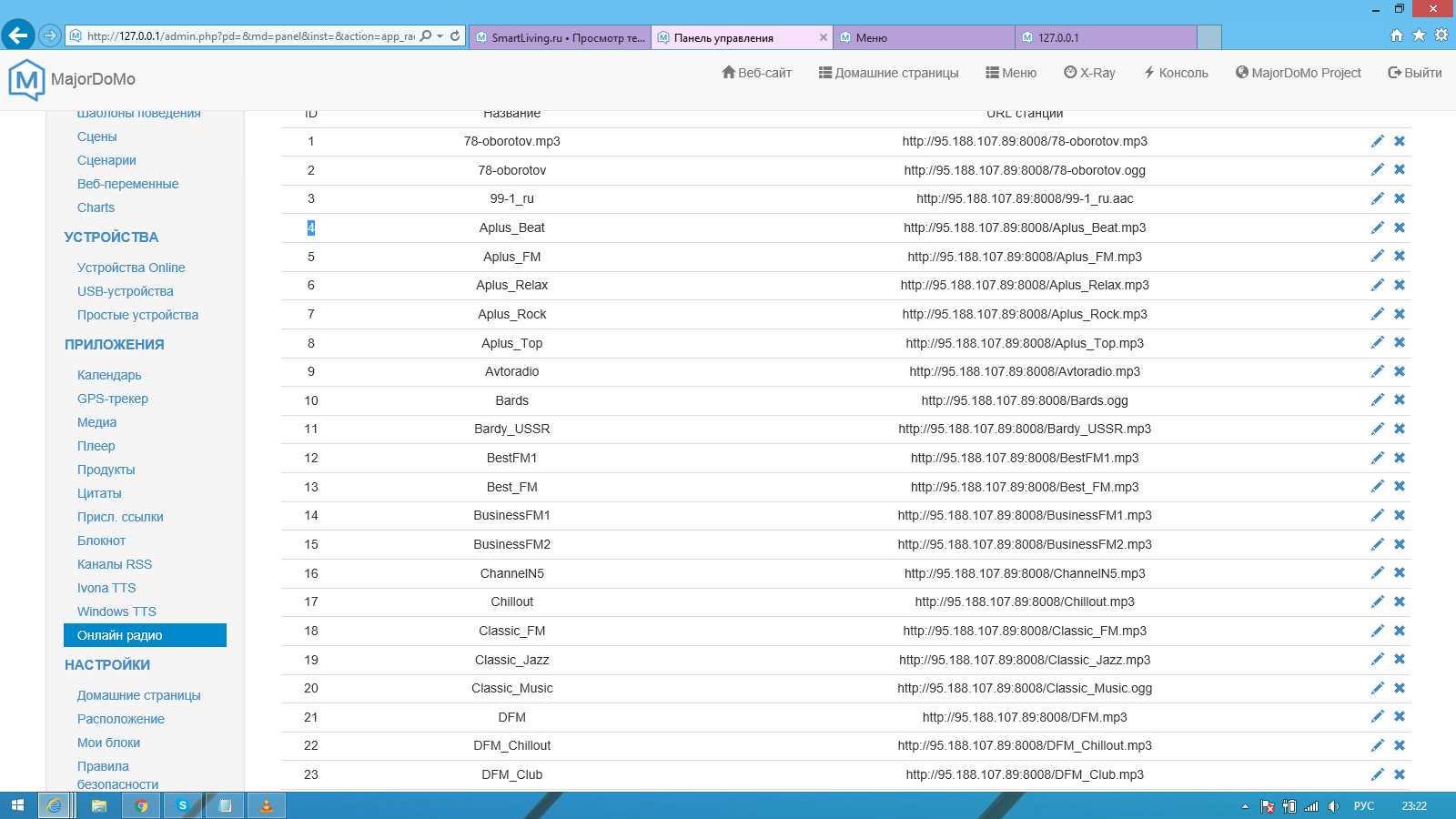This screenshot has height=819, width=1456.
Task: Delete the BestFM1 station
Action: (1400, 458)
